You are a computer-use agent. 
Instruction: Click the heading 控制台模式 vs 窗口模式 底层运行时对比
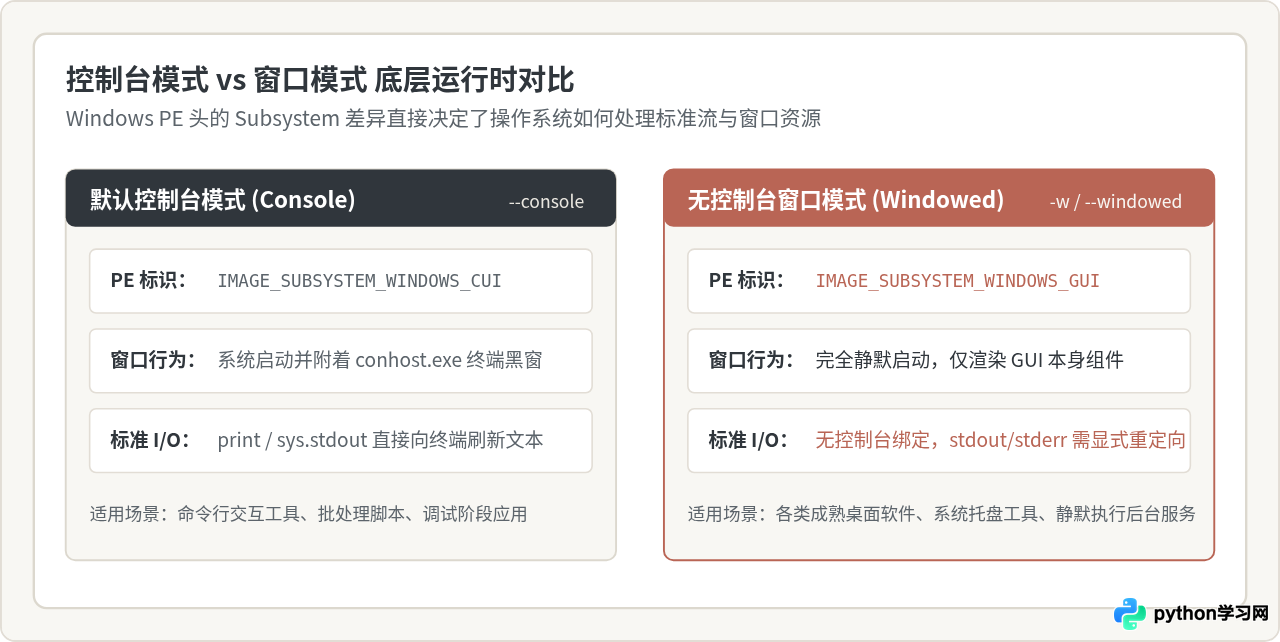(320, 79)
